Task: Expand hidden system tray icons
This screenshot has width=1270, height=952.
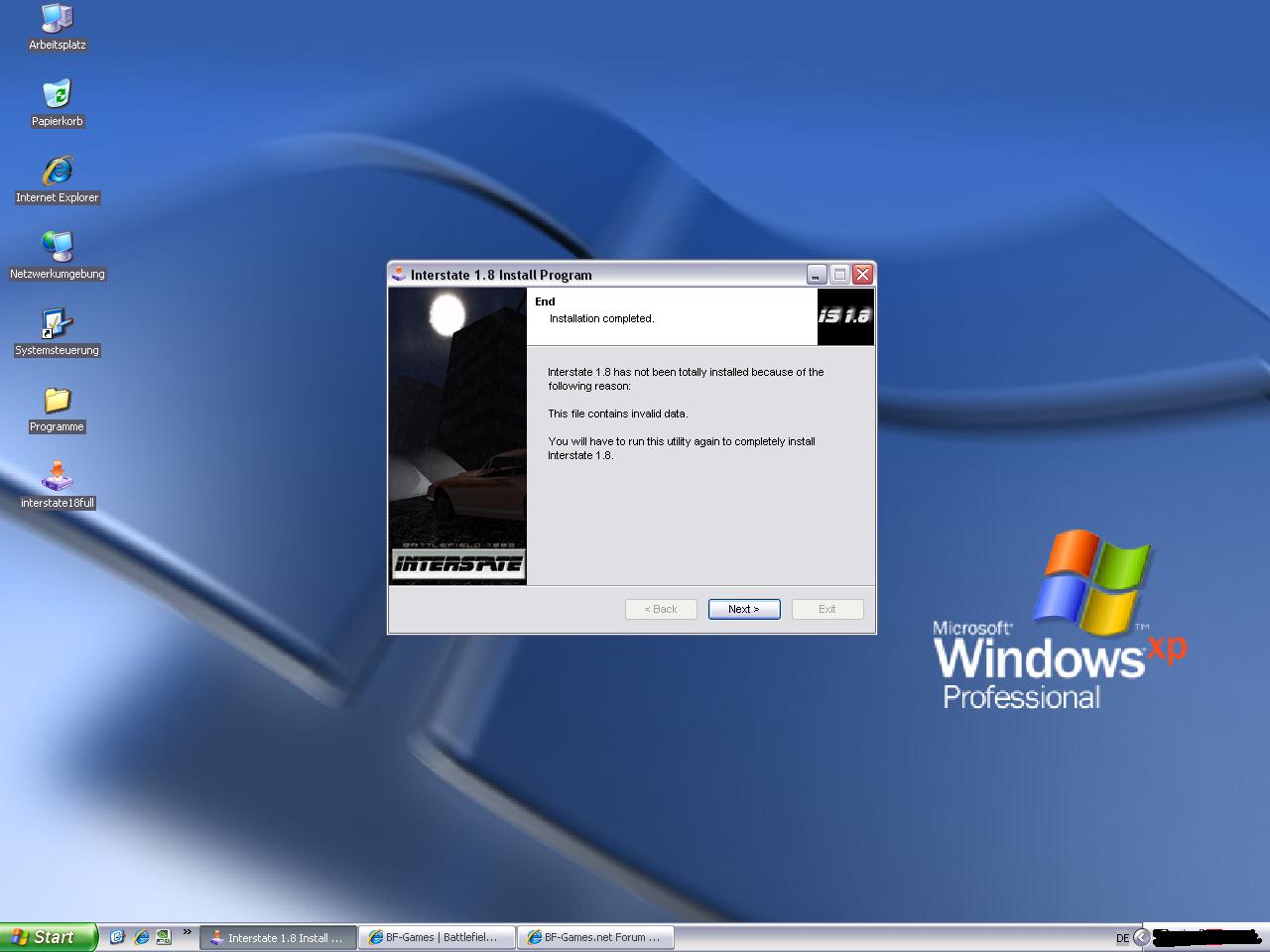Action: point(1141,937)
